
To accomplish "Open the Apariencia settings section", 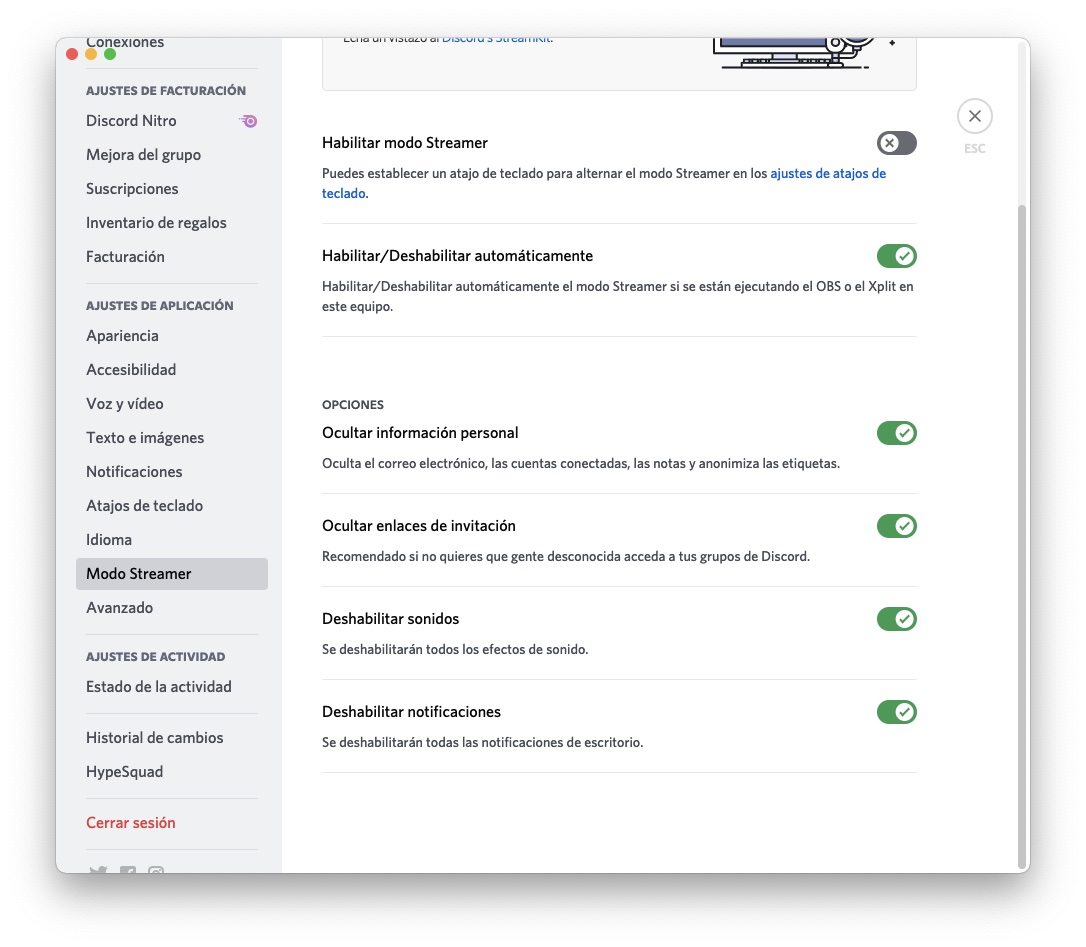I will 122,336.
